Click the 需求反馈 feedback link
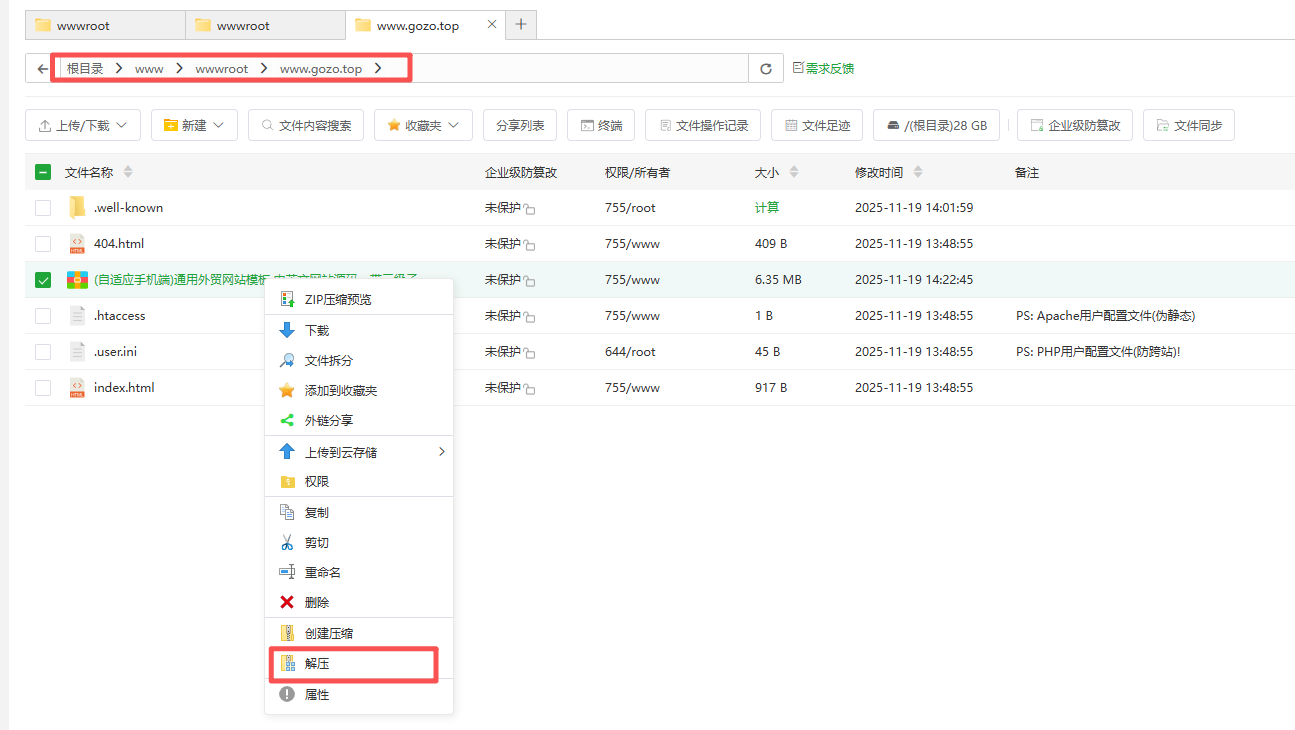The height and width of the screenshot is (730, 1295). (823, 69)
